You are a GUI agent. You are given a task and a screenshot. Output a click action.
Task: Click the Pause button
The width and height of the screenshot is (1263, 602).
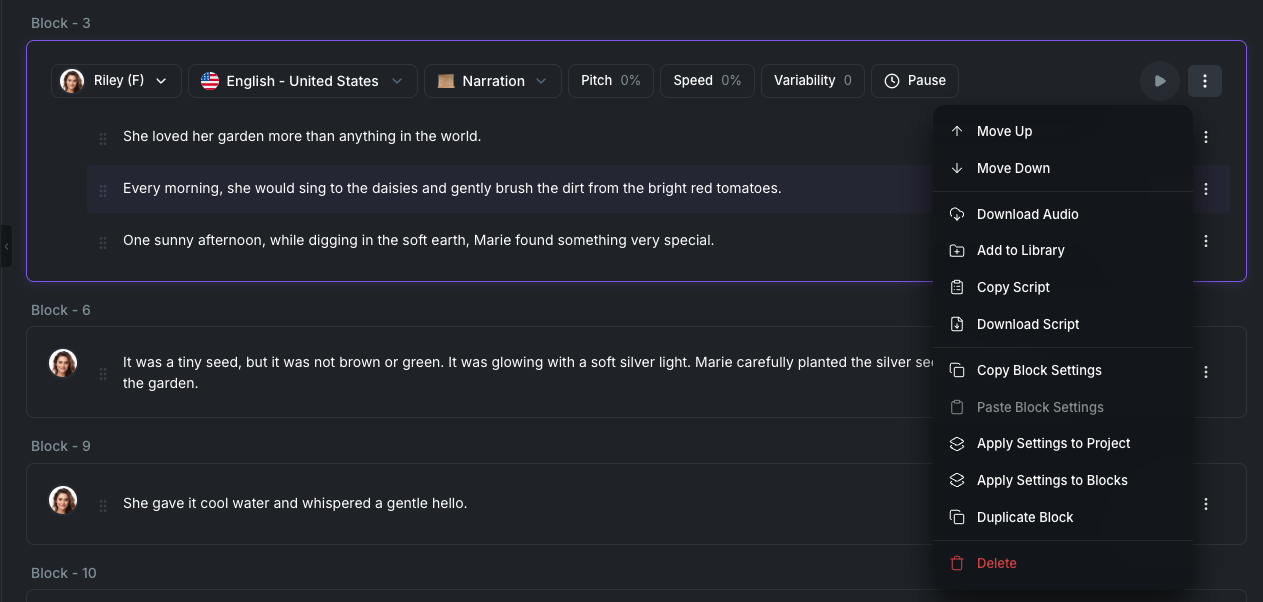(x=915, y=81)
